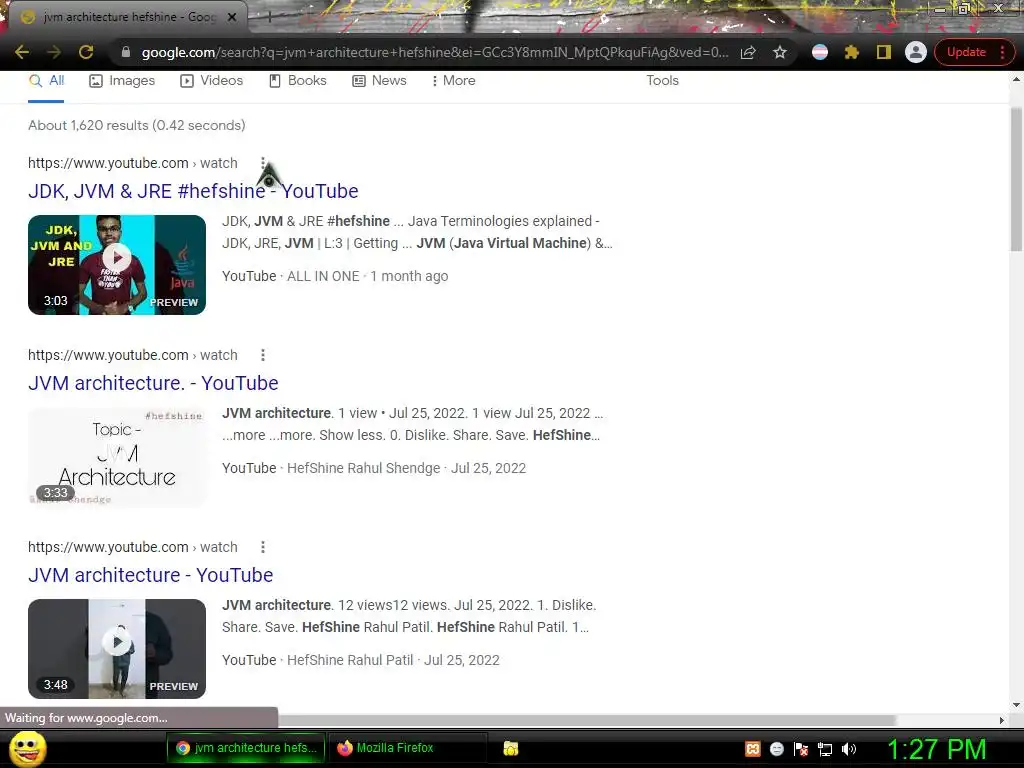Open the smiley face start menu icon
1024x768 pixels.
point(27,748)
